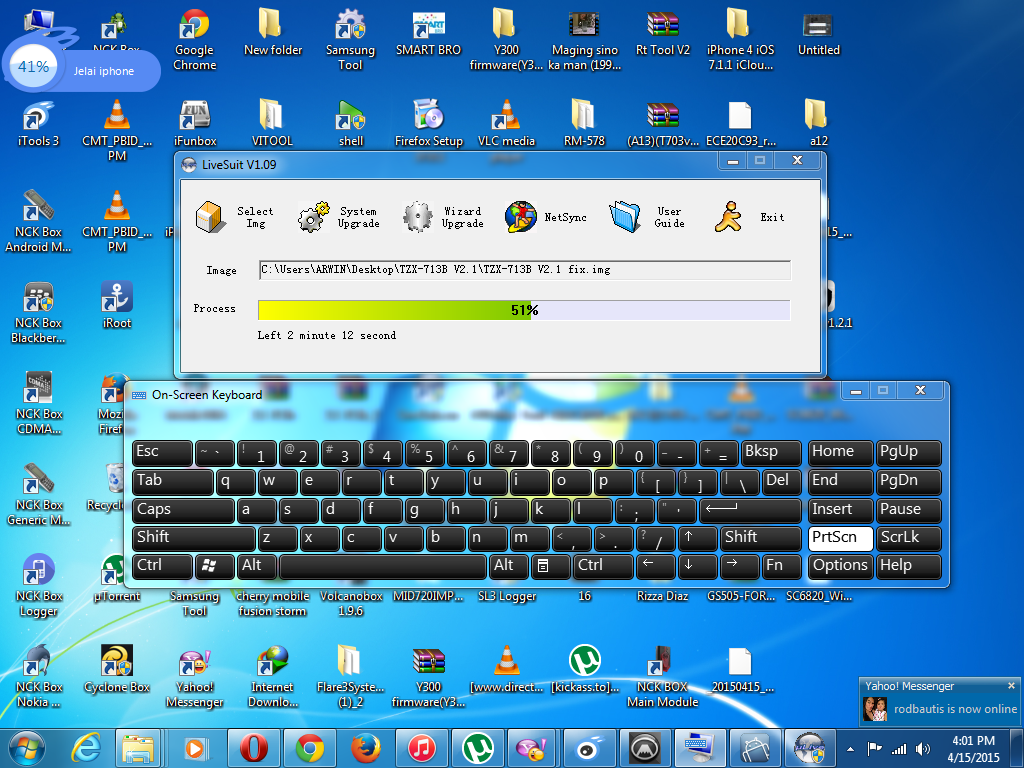Open the NetSync tool
The height and width of the screenshot is (768, 1024).
coord(521,217)
